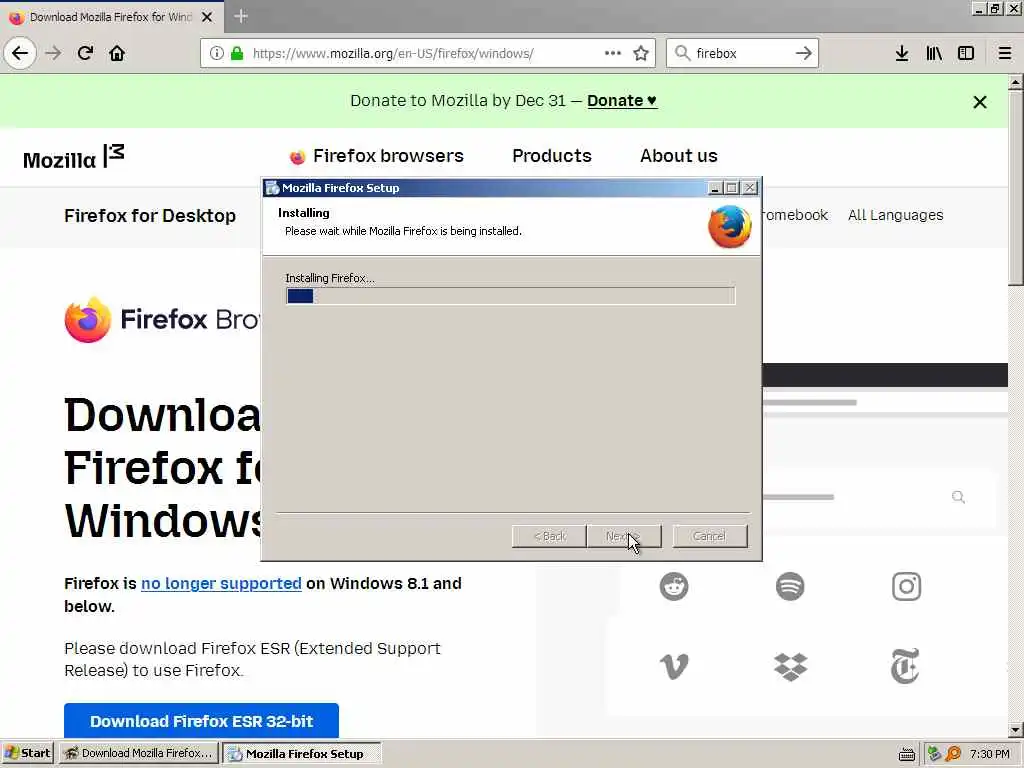1024x768 pixels.
Task: Click the Instagram icon on the page
Action: [906, 586]
